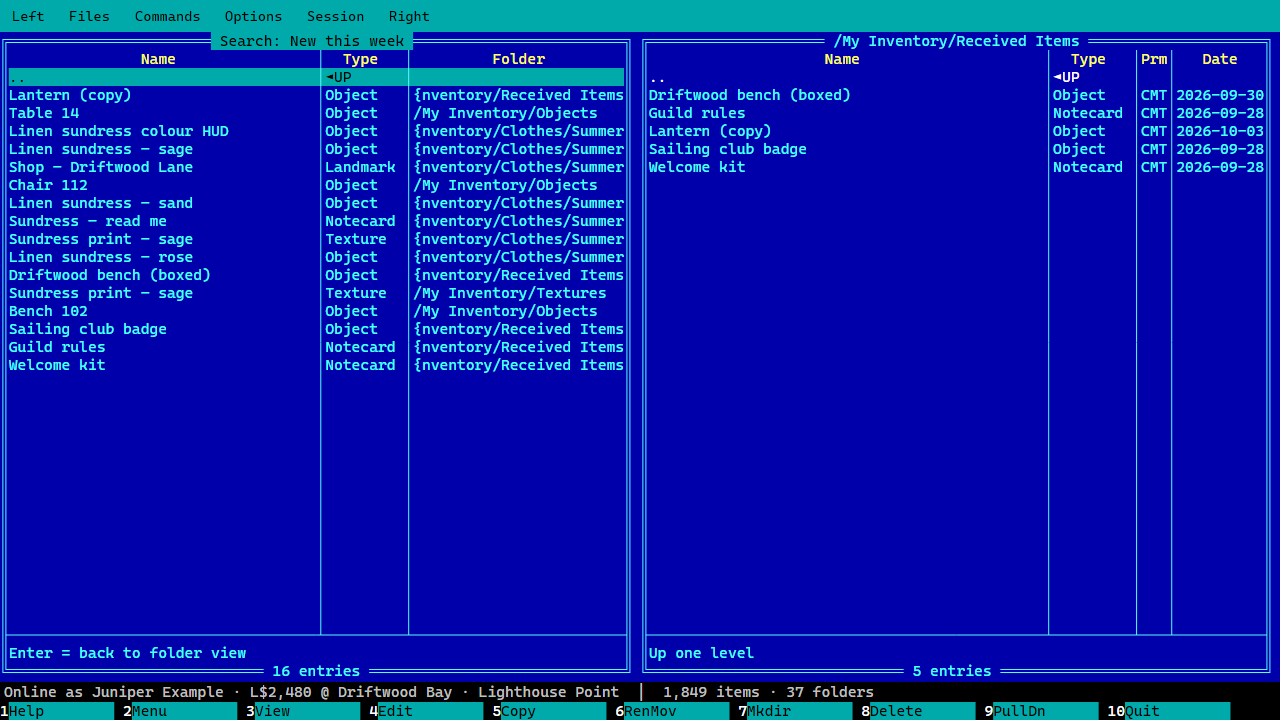Click left panel Type column header
The image size is (1280, 720).
[x=360, y=59]
